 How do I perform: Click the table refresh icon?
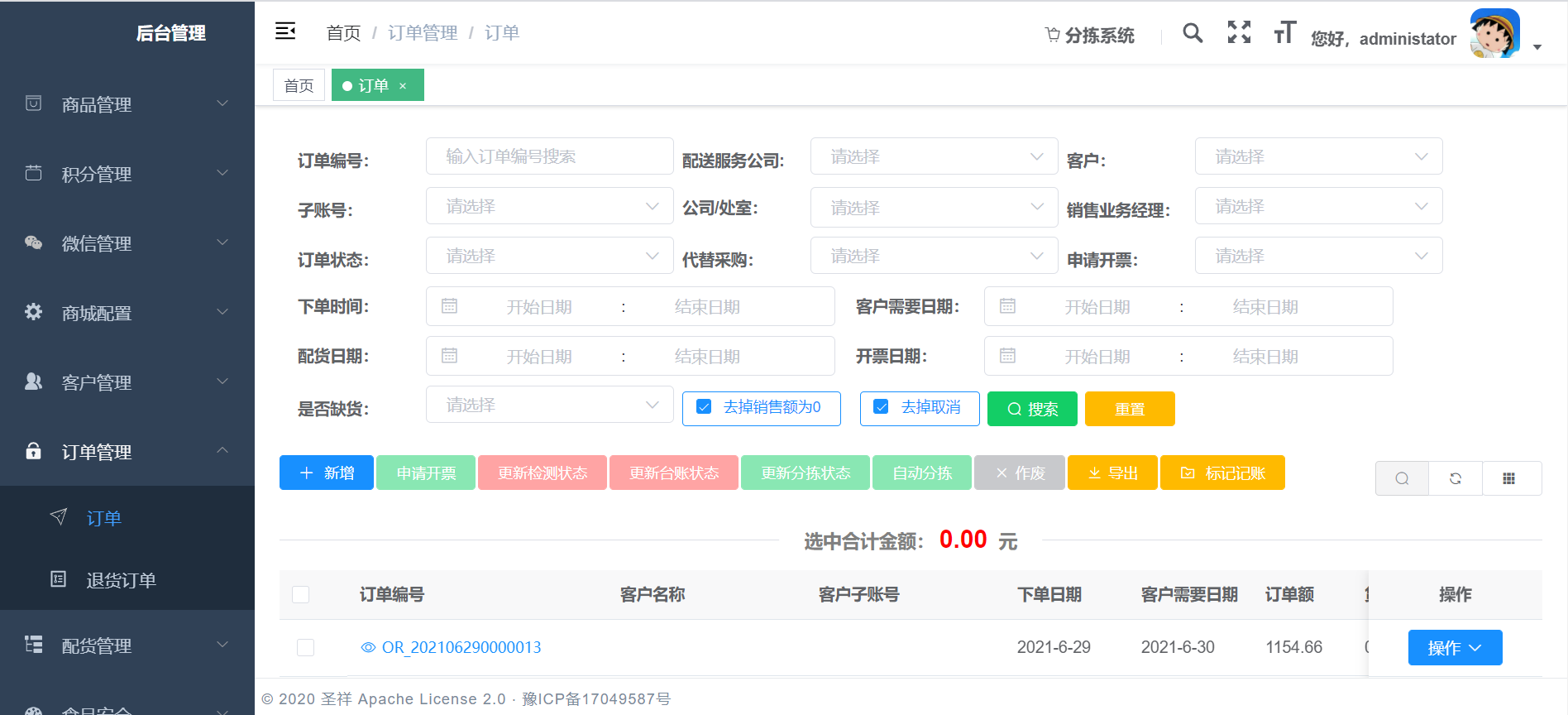coord(1456,478)
